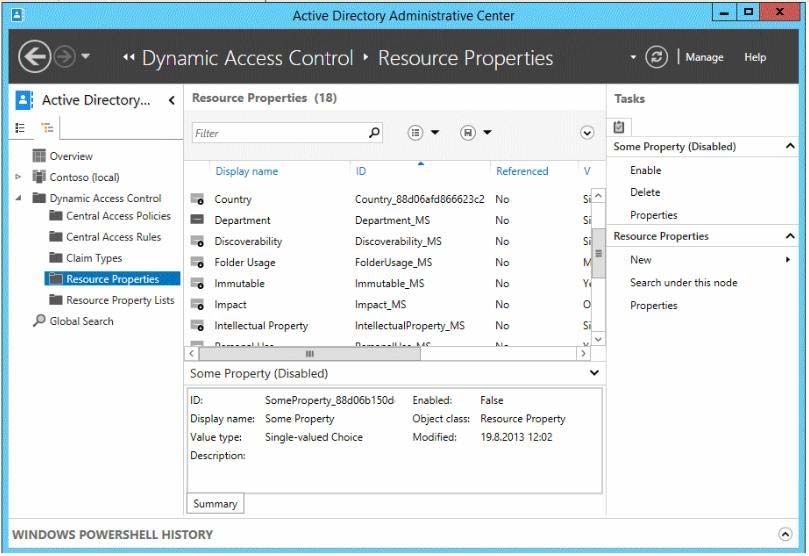Open the Help menu
The width and height of the screenshot is (809, 556).
[x=755, y=57]
